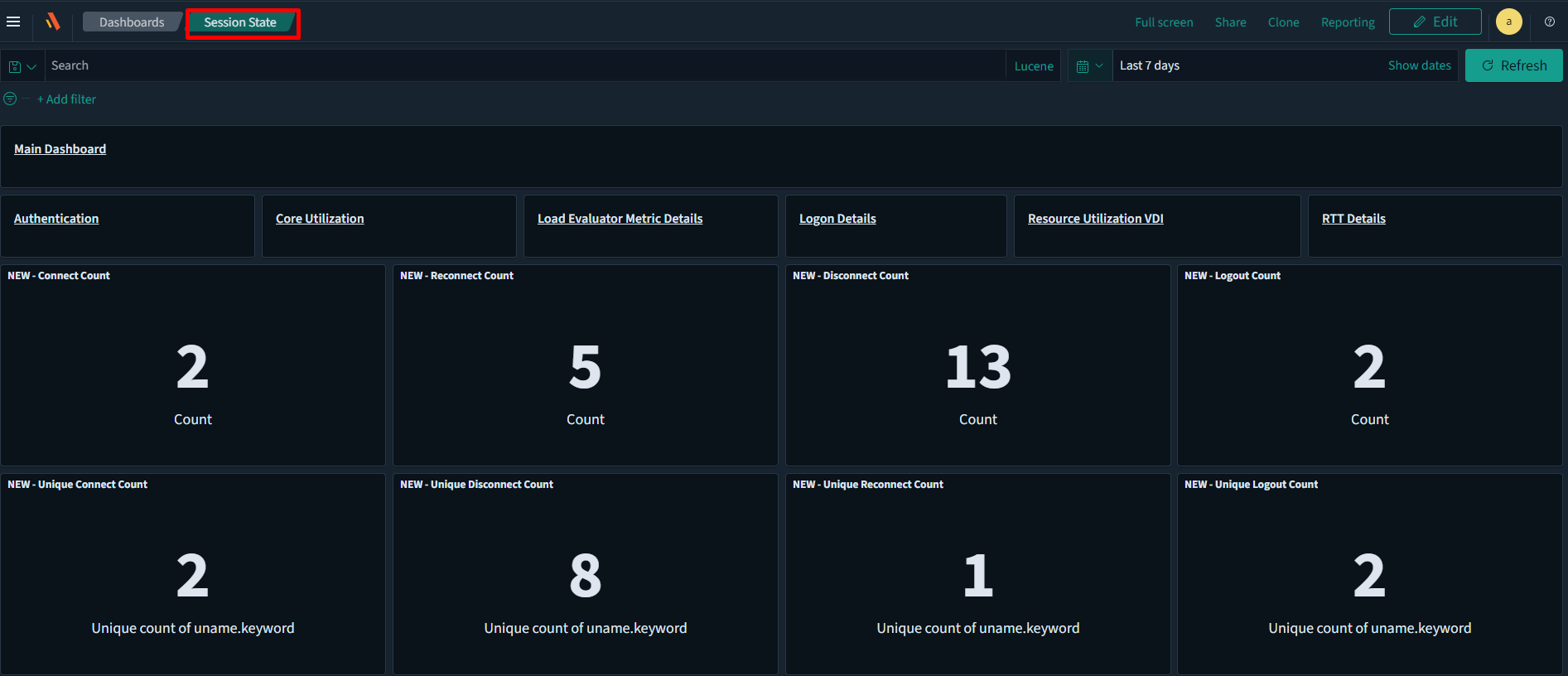Open the Share menu
Viewport: 1568px width, 676px height.
point(1230,22)
